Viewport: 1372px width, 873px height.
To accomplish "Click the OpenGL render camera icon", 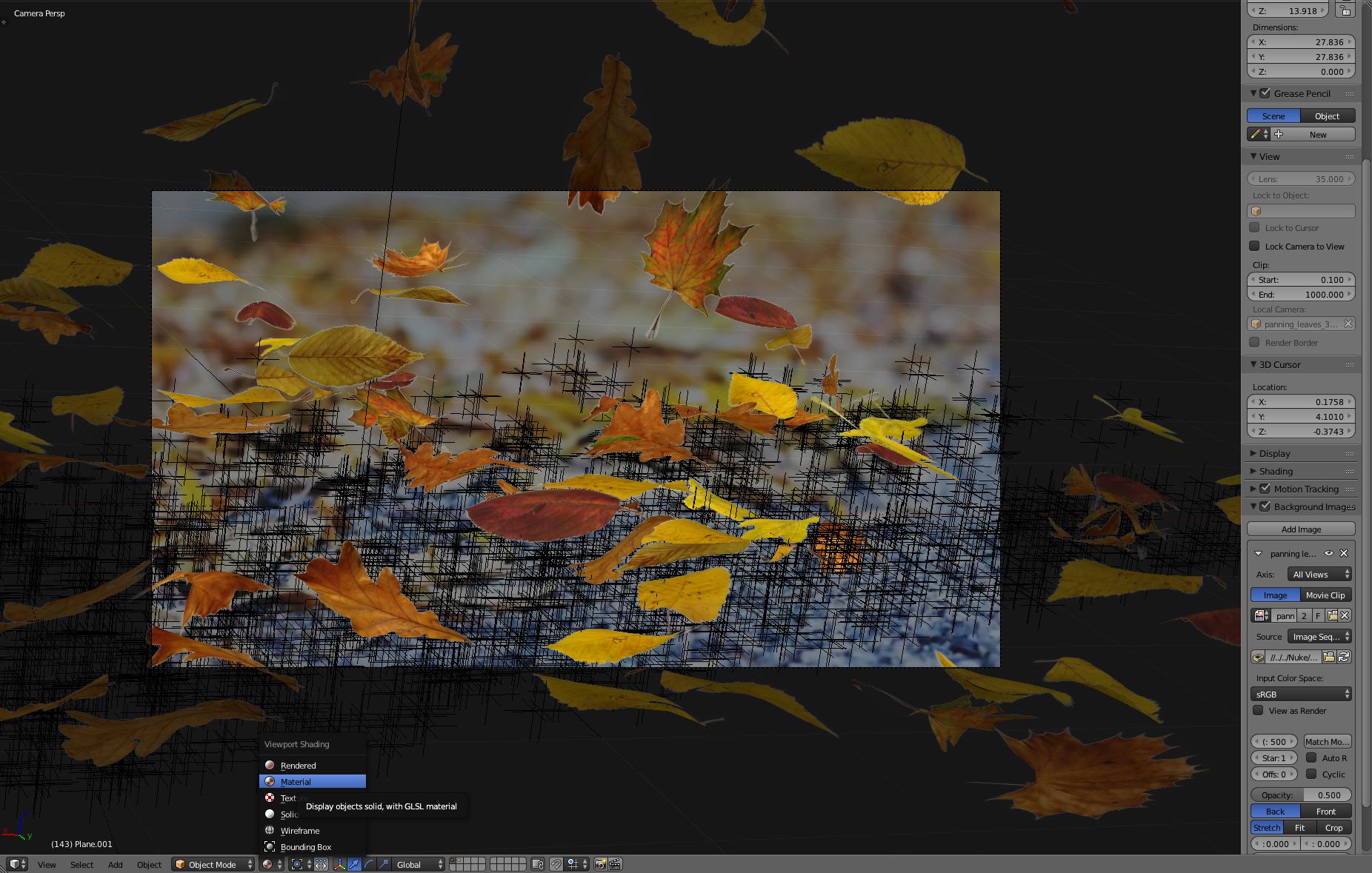I will coord(600,864).
